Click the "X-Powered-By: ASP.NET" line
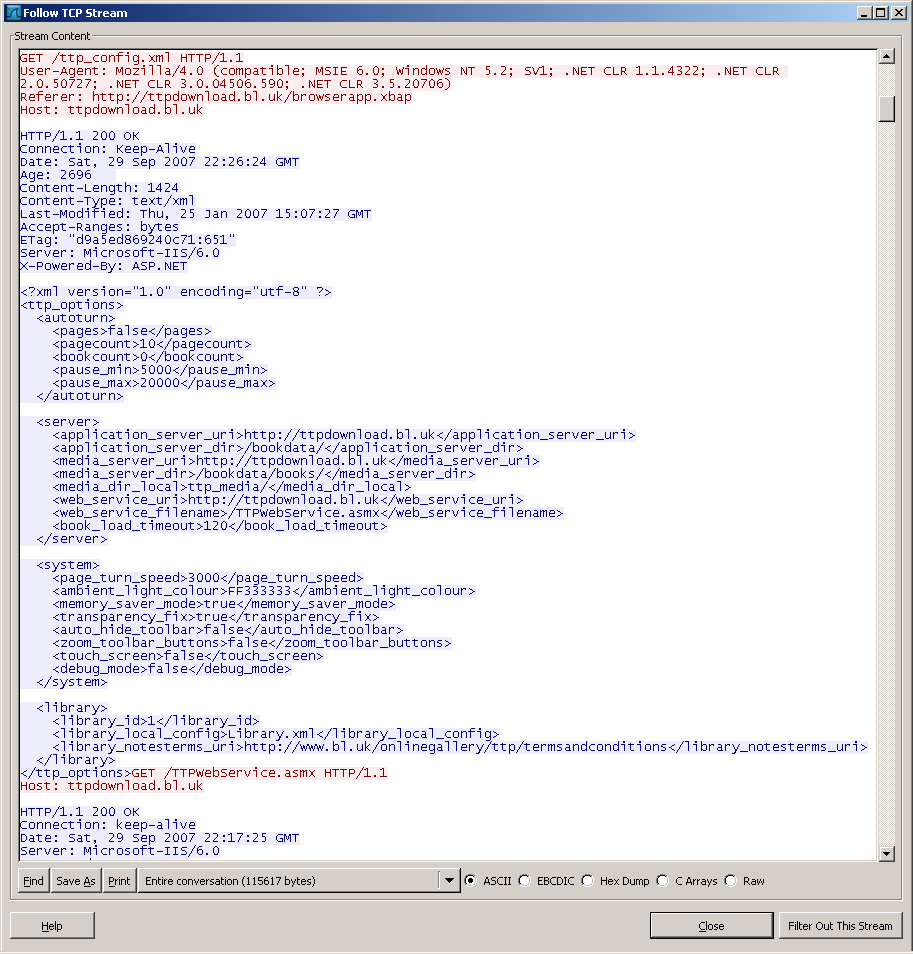 103,266
